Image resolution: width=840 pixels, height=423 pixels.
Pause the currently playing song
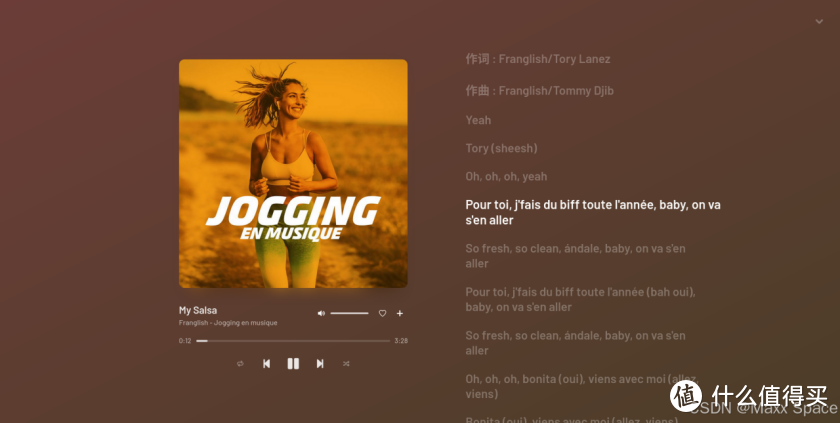(293, 364)
